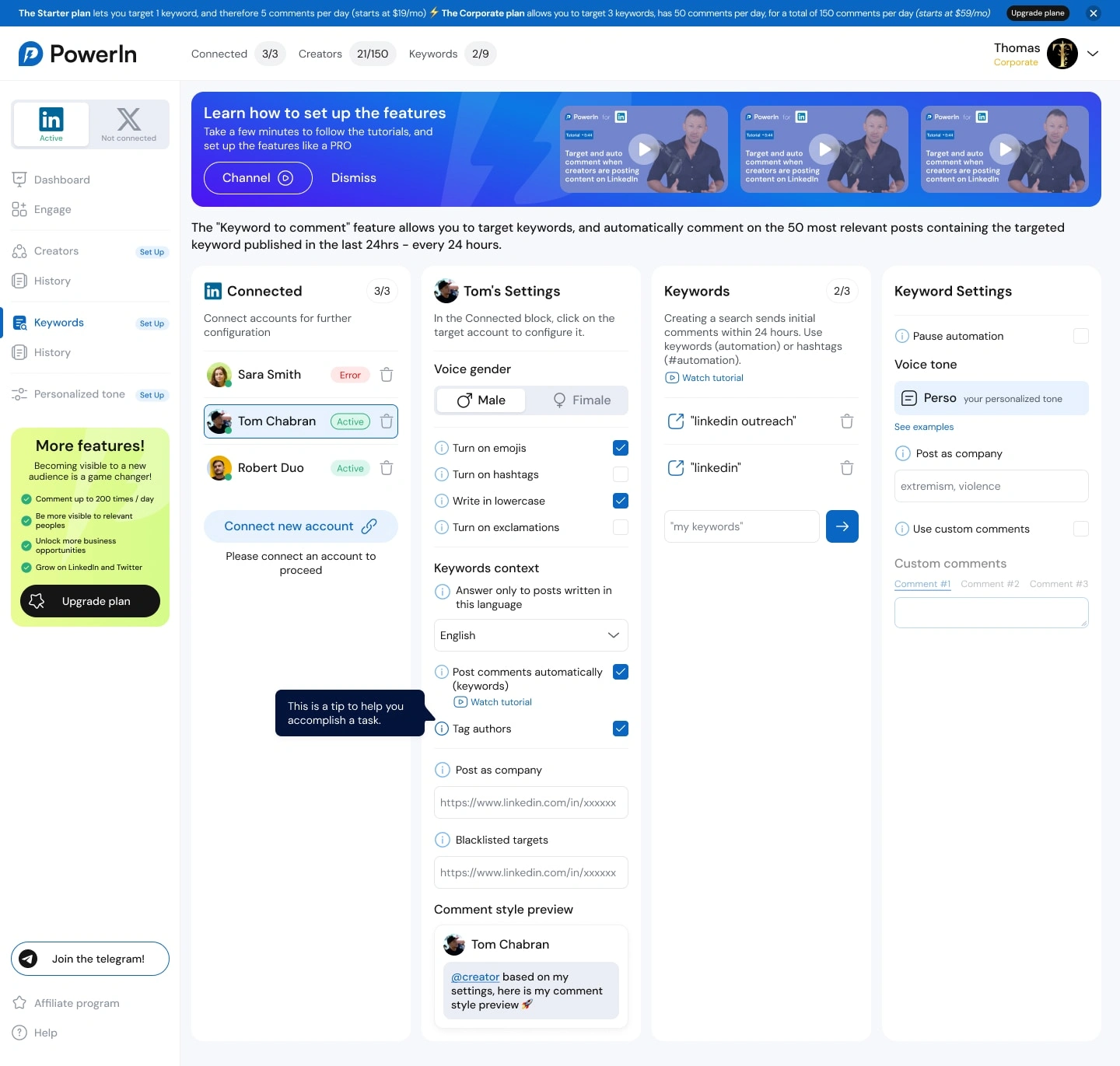Show info for Post as company in Keyword Settings
This screenshot has height=1066, width=1120.
pyautogui.click(x=903, y=453)
